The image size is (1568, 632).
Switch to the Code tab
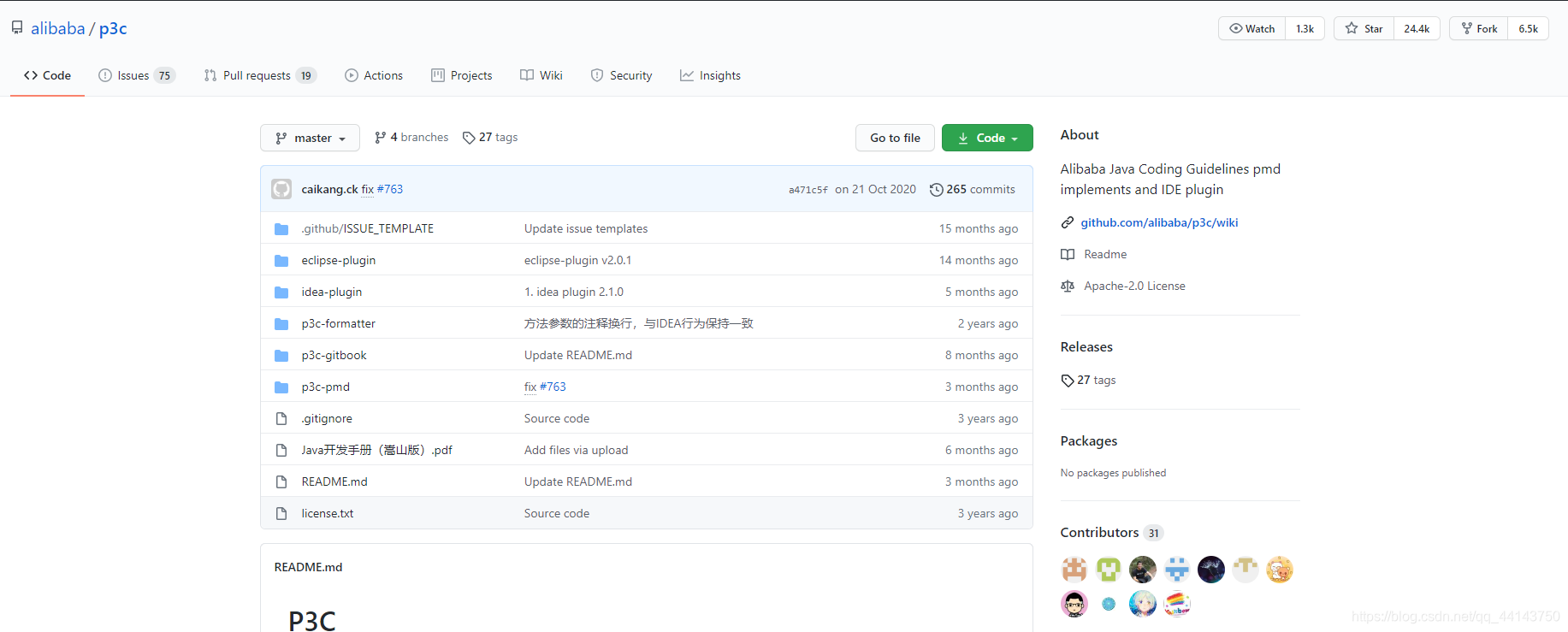[x=47, y=75]
